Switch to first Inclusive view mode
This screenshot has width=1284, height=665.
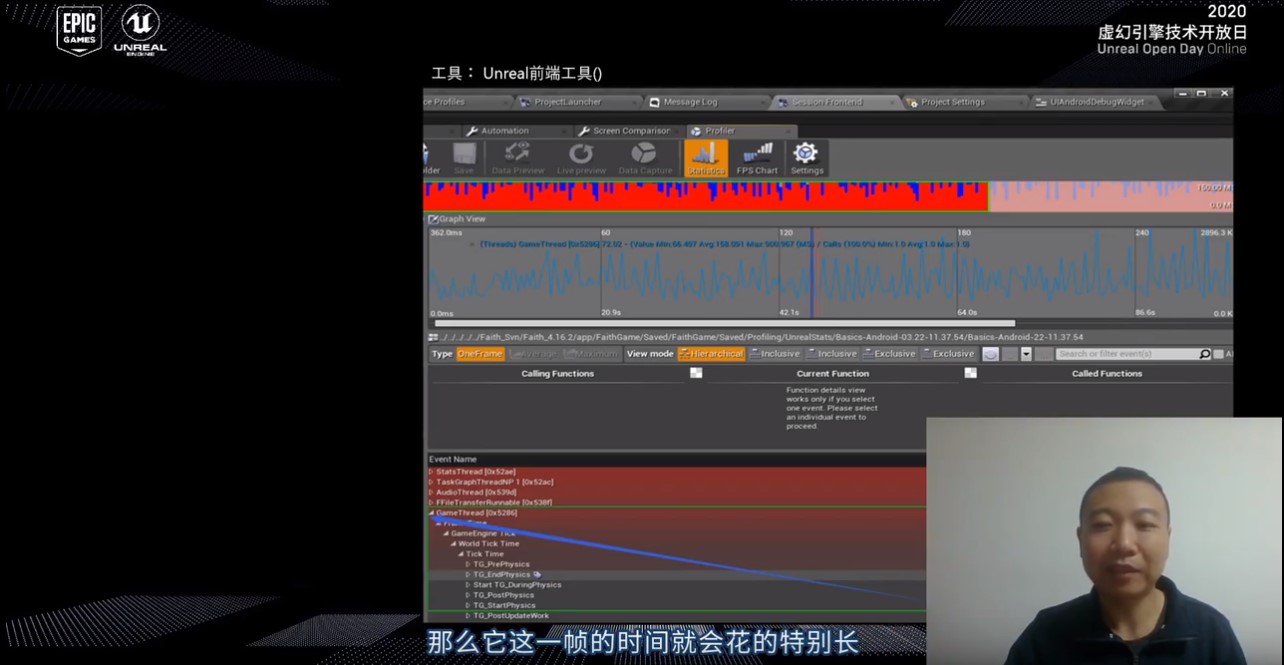coord(775,354)
